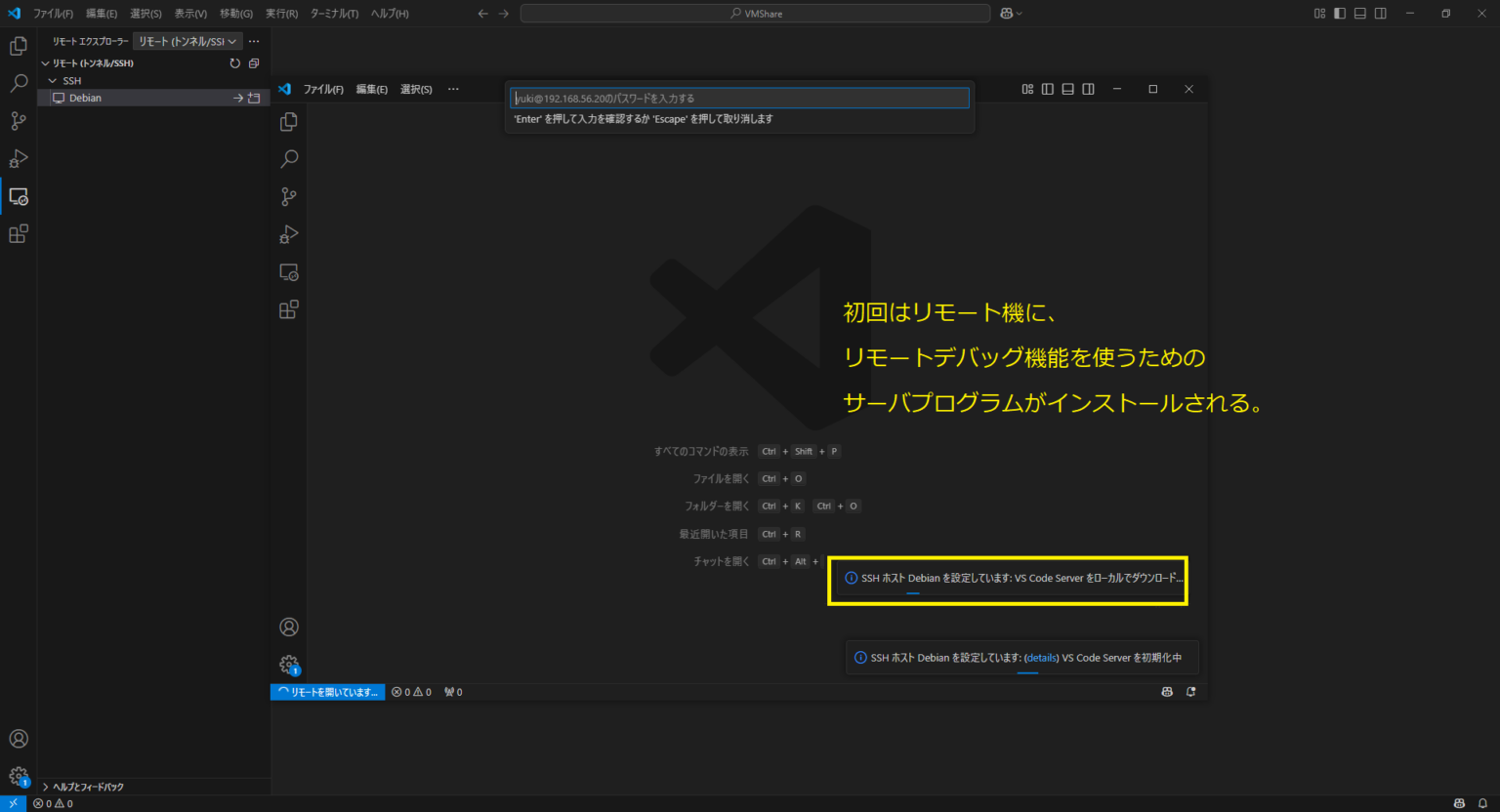Open the 表示(V) menu in the top bar

pos(189,13)
